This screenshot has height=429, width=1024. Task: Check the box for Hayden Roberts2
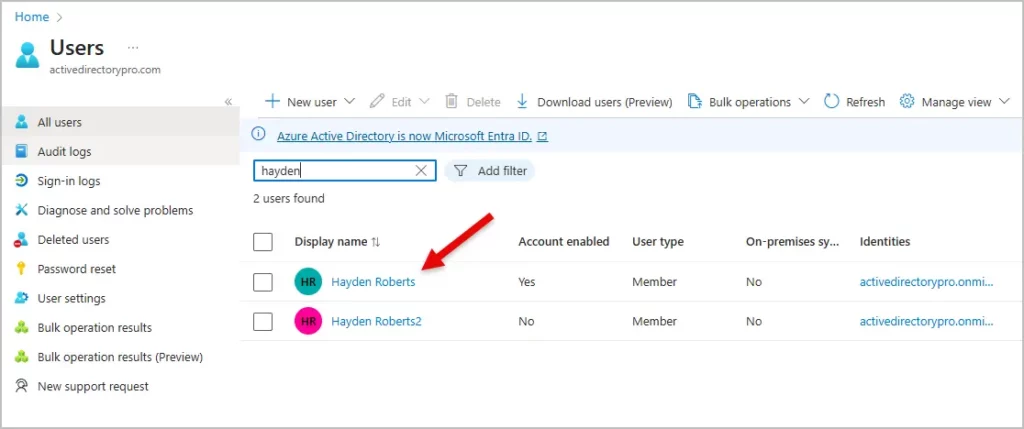263,322
